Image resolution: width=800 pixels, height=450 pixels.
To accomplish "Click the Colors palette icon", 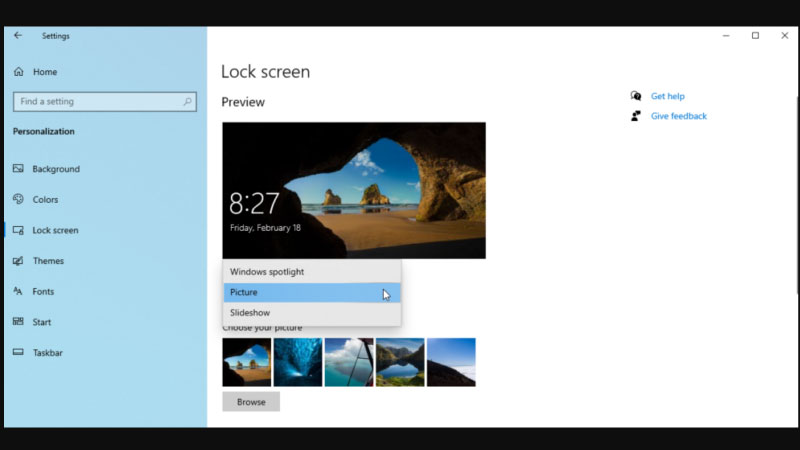I will tap(19, 200).
